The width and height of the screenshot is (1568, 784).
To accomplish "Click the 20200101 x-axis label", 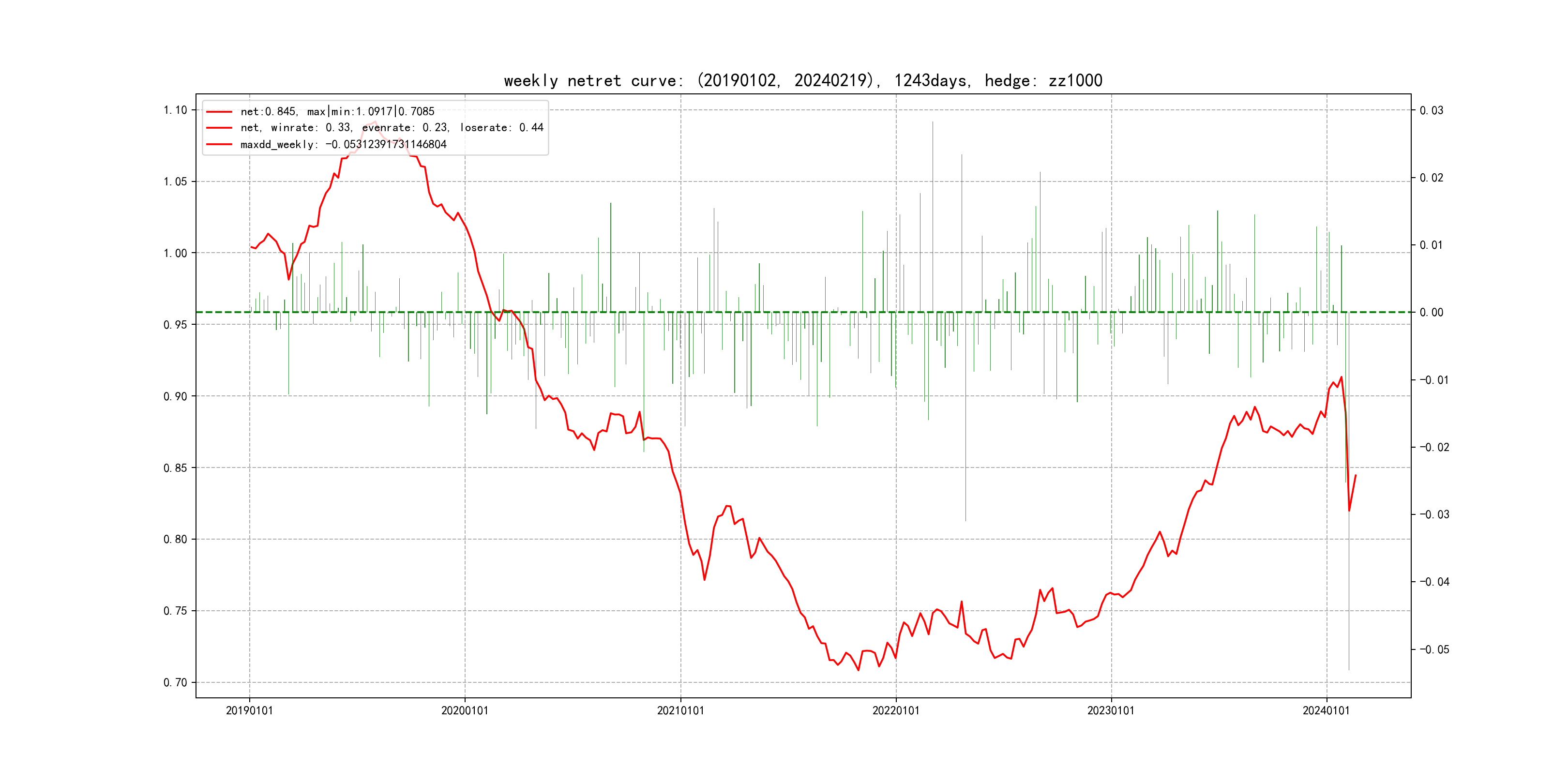I will click(x=465, y=710).
